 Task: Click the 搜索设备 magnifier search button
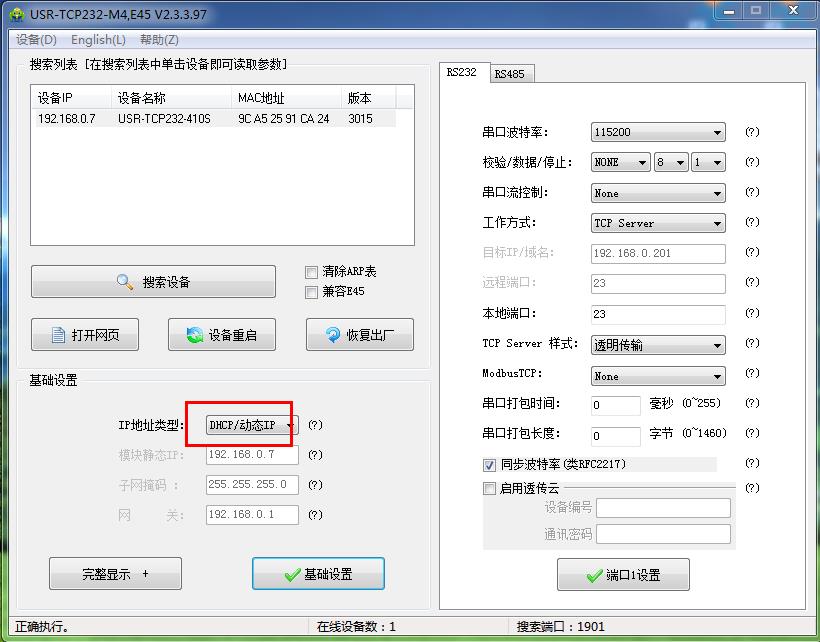pyautogui.click(x=153, y=282)
